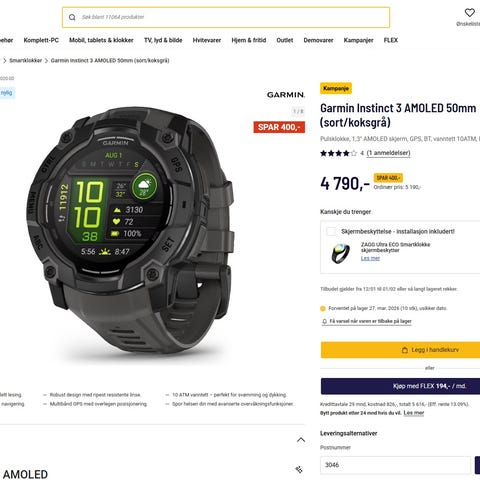Open the Mobil, tablets & klokker menu

point(101,40)
